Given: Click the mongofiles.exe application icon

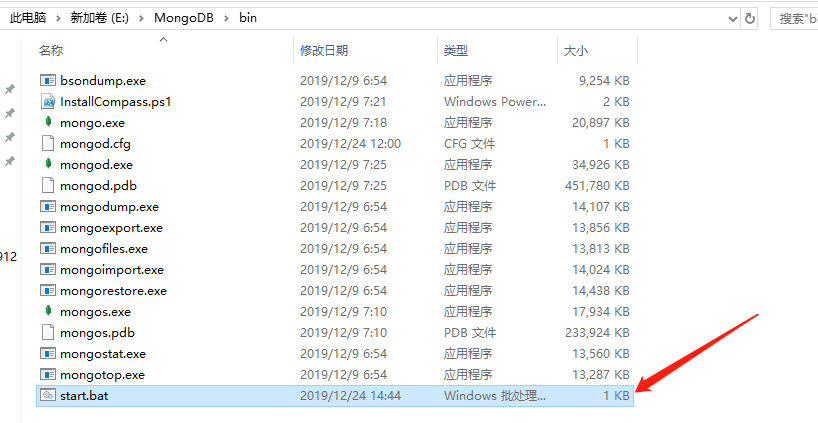Looking at the screenshot, I should (48, 248).
